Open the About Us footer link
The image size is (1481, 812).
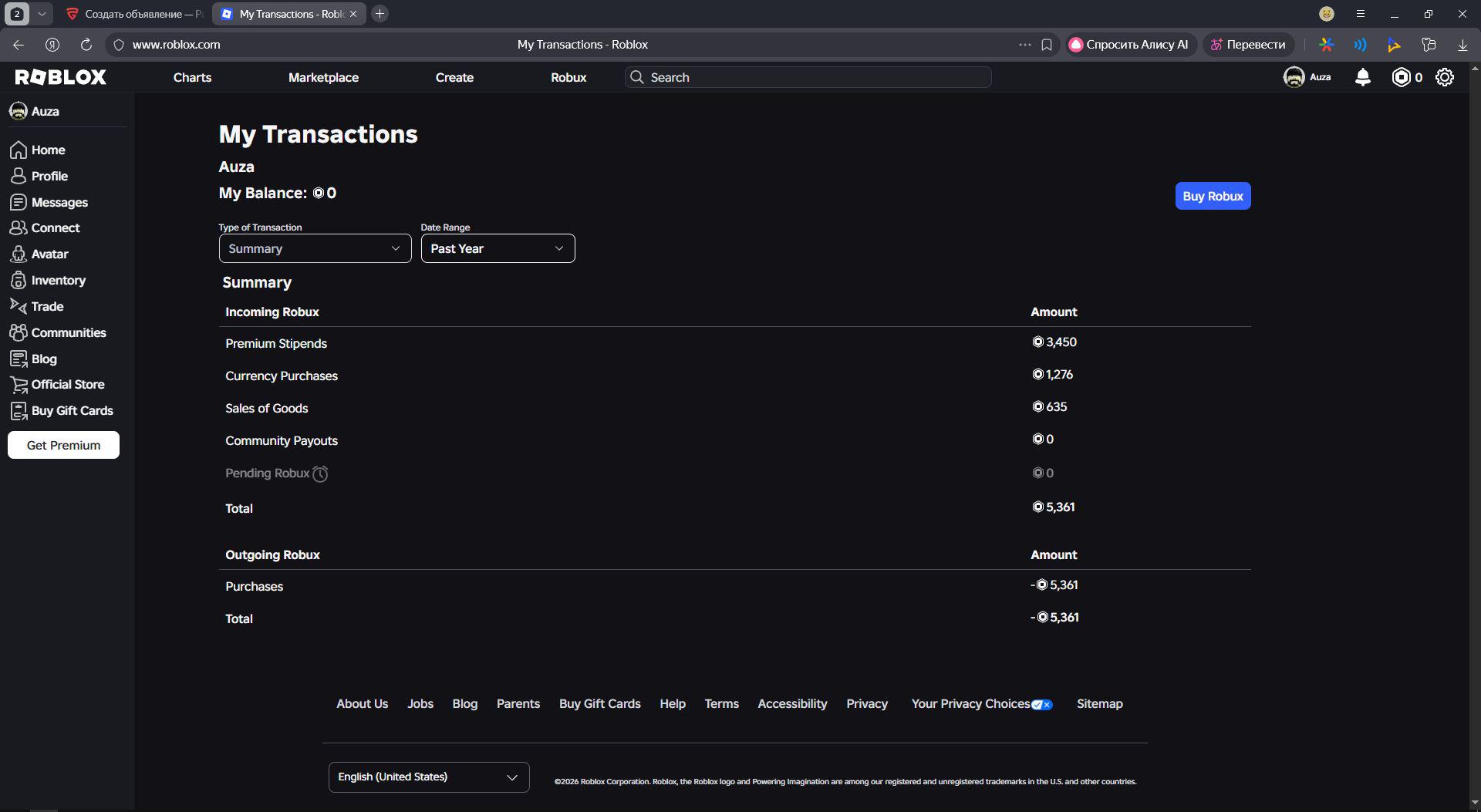[x=362, y=704]
